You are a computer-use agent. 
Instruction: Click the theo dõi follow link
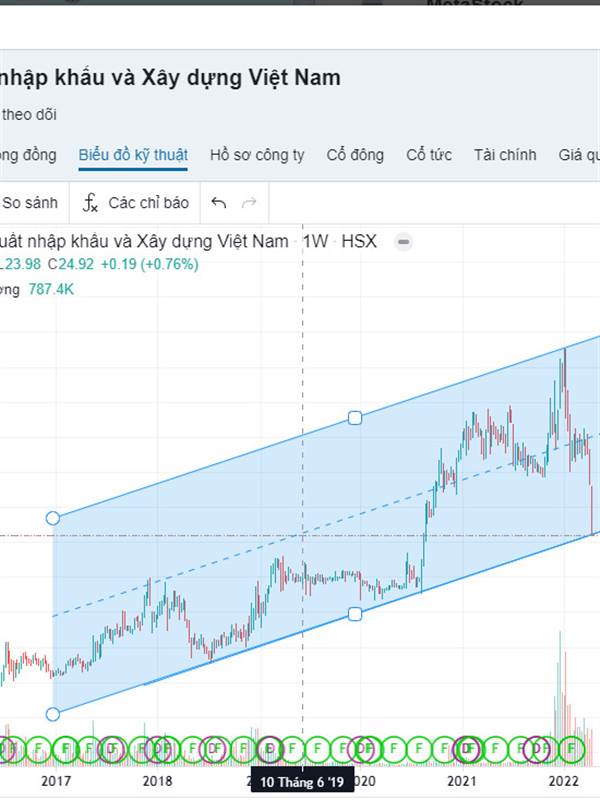coord(29,115)
